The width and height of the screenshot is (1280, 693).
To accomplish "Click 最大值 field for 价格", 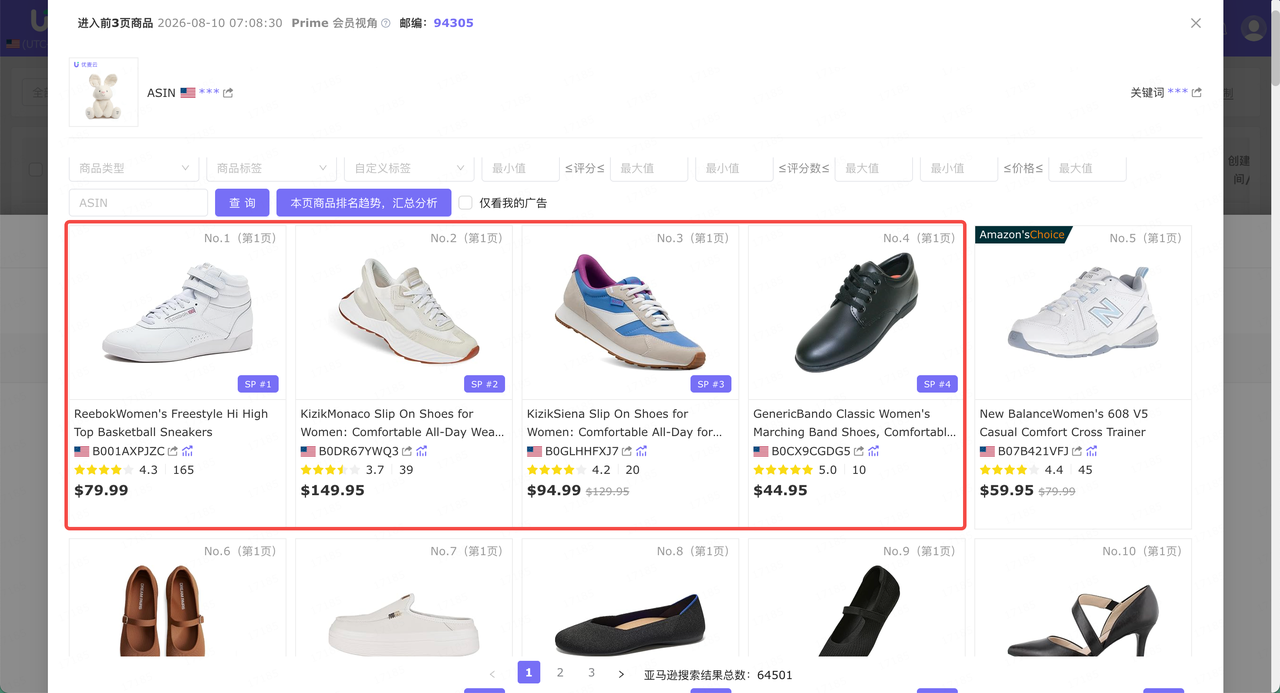I will [1087, 168].
